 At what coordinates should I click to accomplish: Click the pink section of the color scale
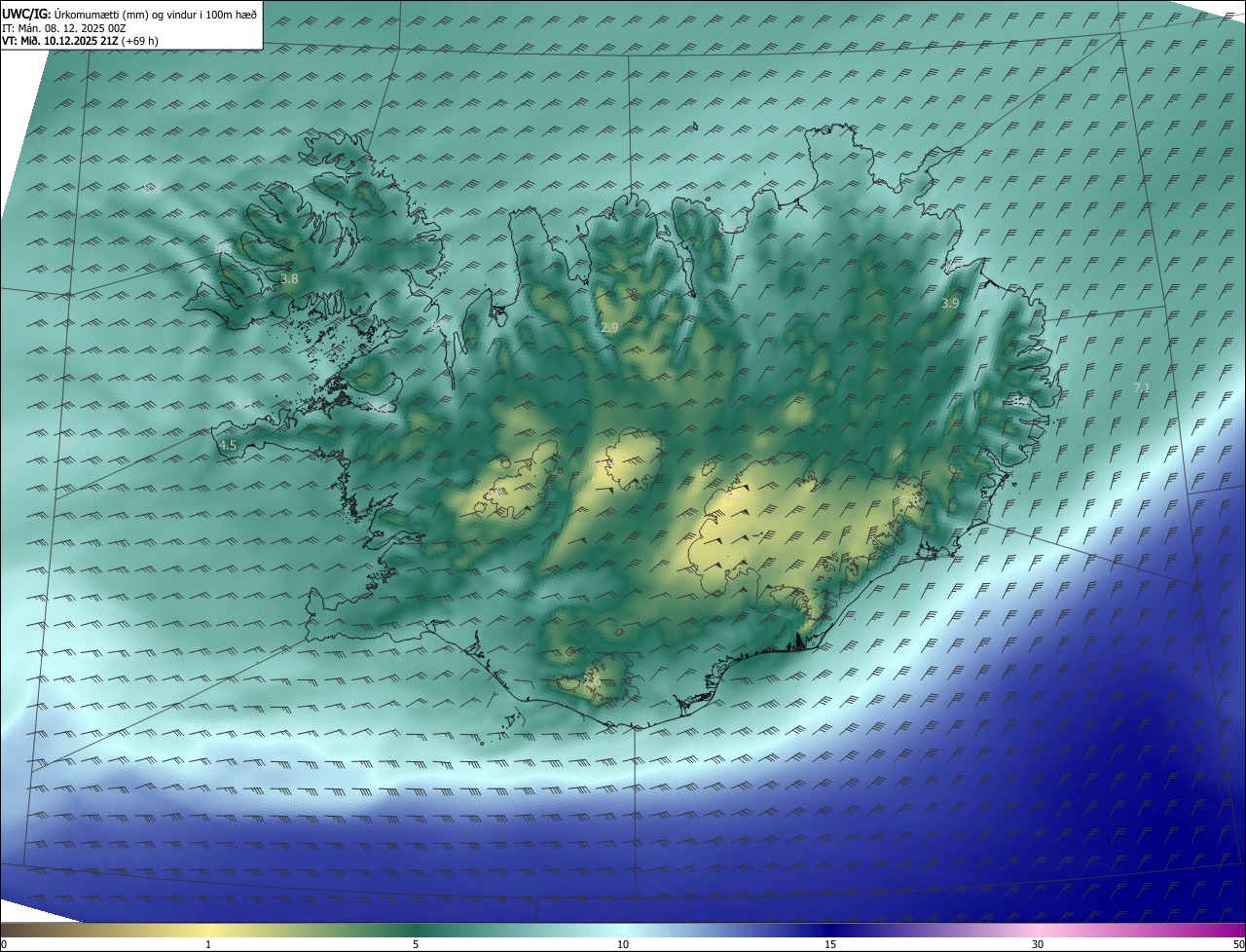tap(1038, 930)
